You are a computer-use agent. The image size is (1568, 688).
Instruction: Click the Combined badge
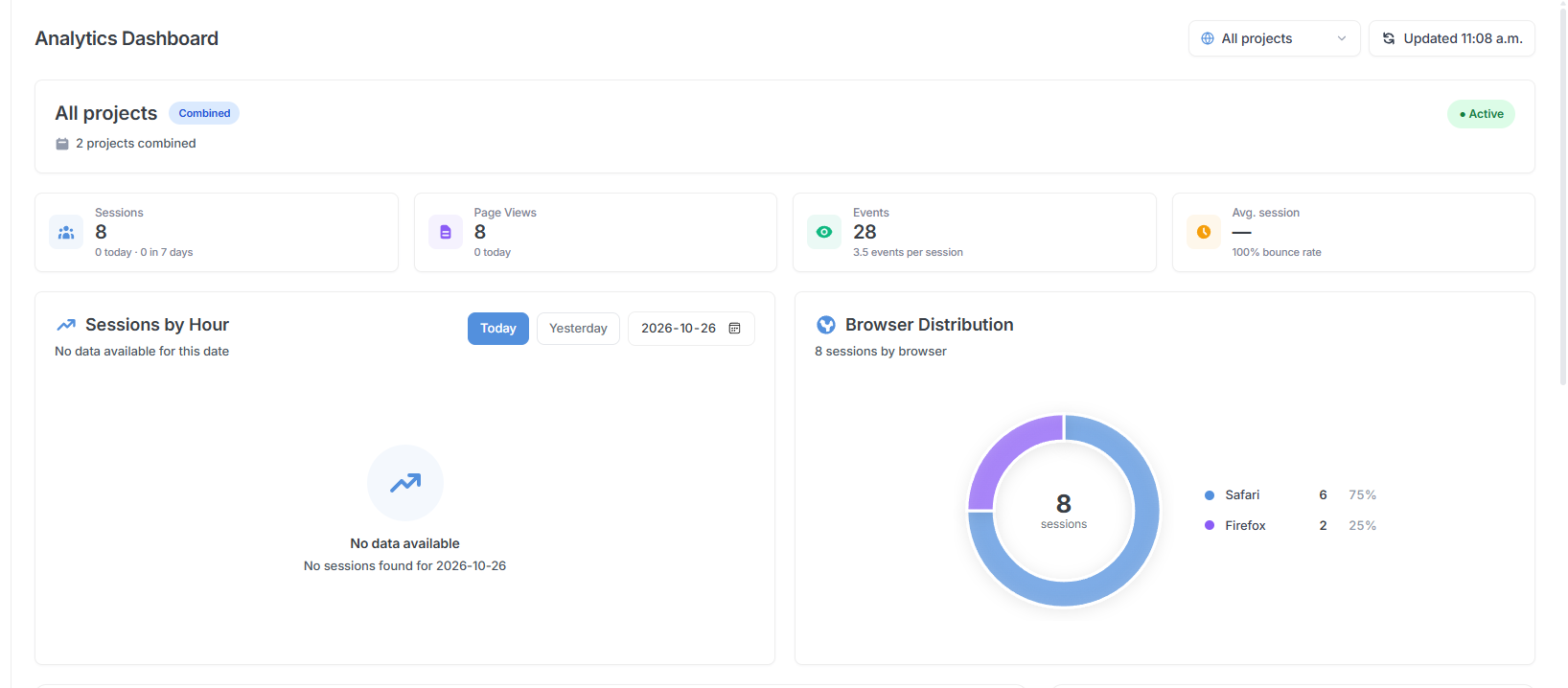point(204,113)
